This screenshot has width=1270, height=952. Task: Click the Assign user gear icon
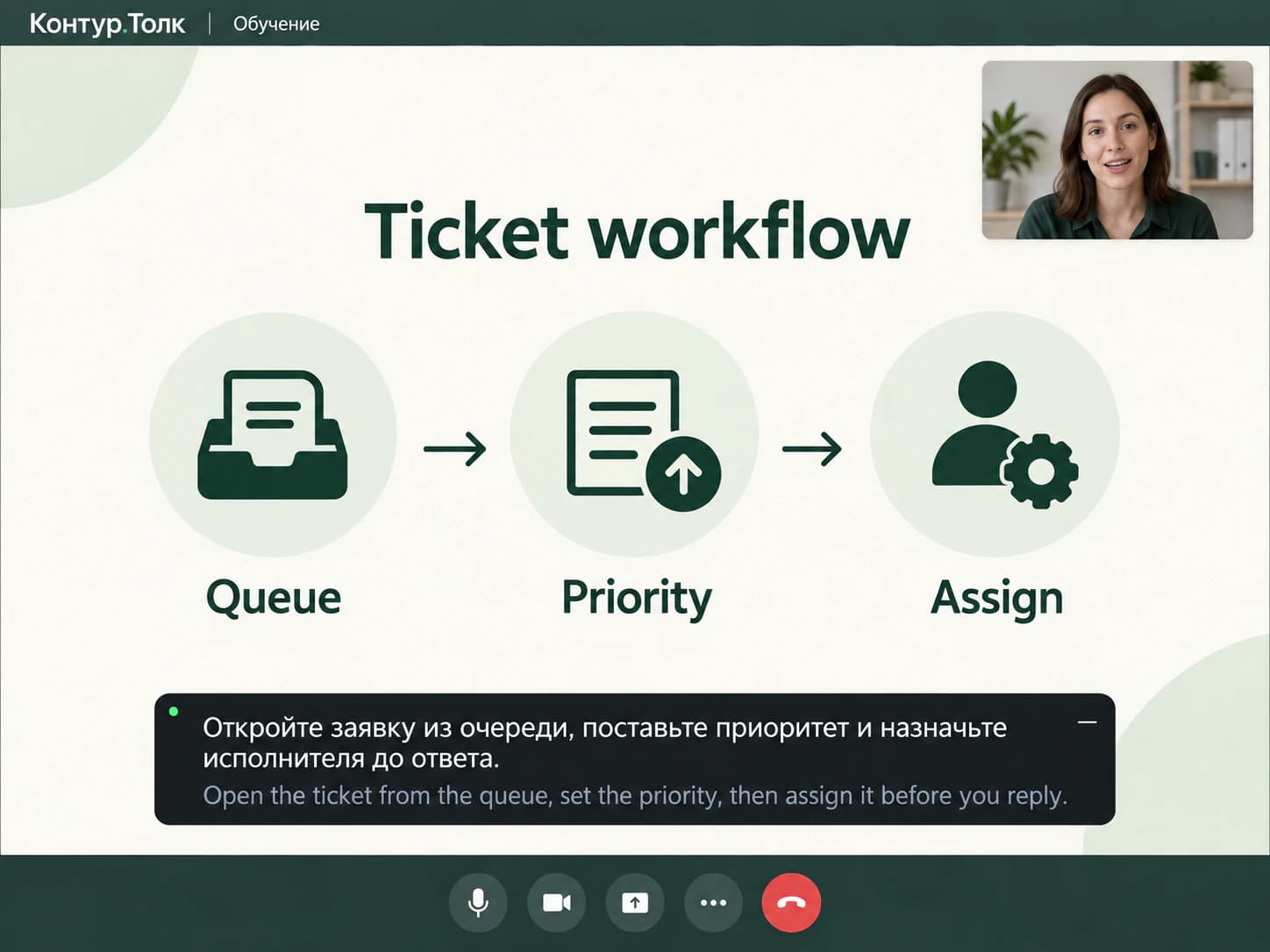tap(1005, 434)
